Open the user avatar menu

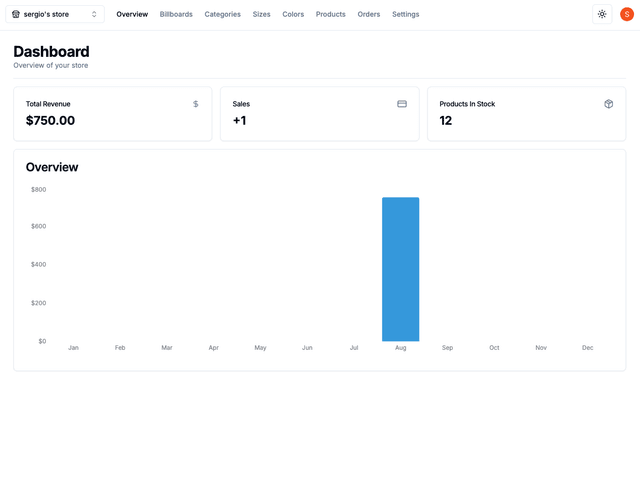click(627, 14)
